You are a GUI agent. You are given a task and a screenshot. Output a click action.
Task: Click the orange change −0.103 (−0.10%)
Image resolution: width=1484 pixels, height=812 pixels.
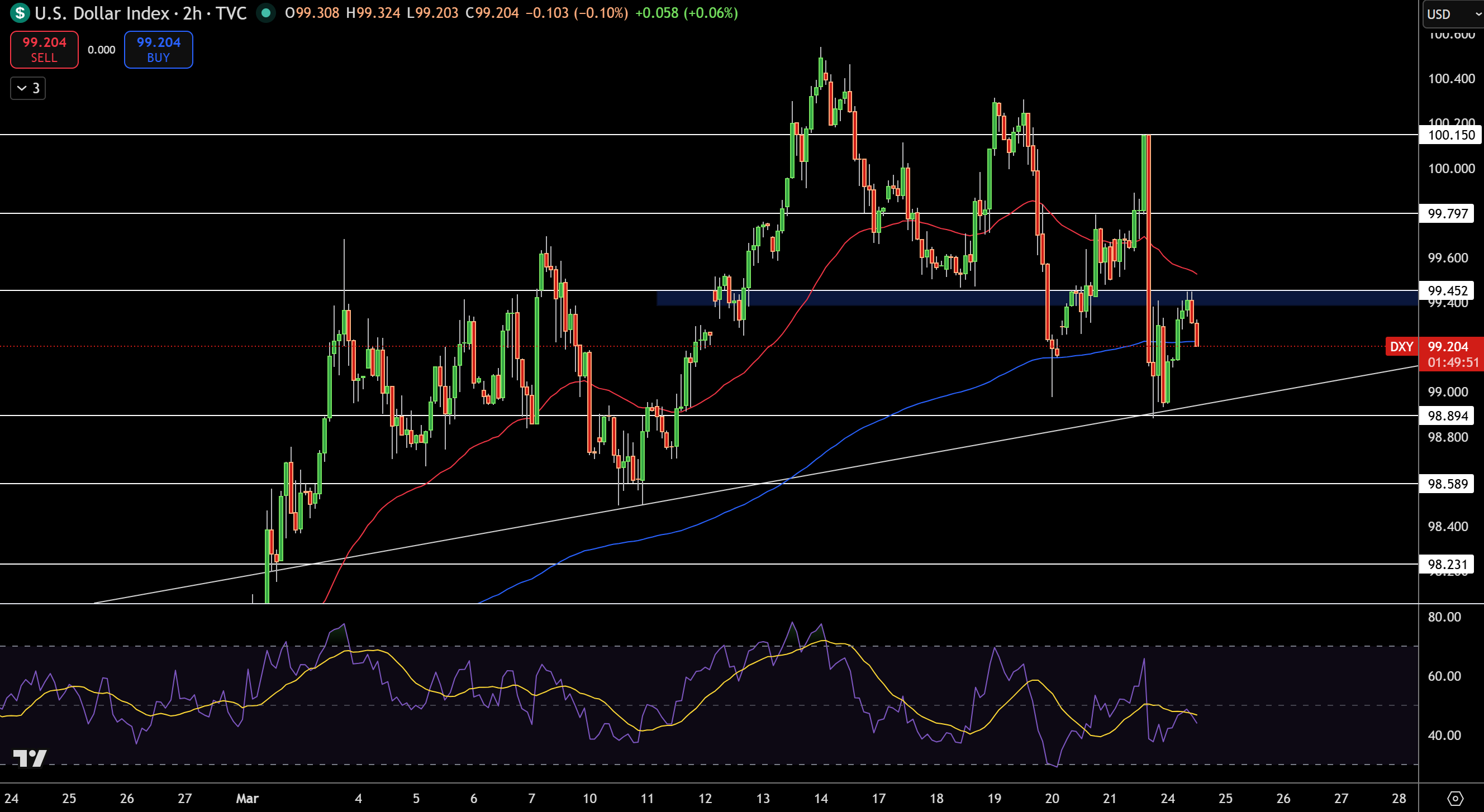[x=577, y=13]
